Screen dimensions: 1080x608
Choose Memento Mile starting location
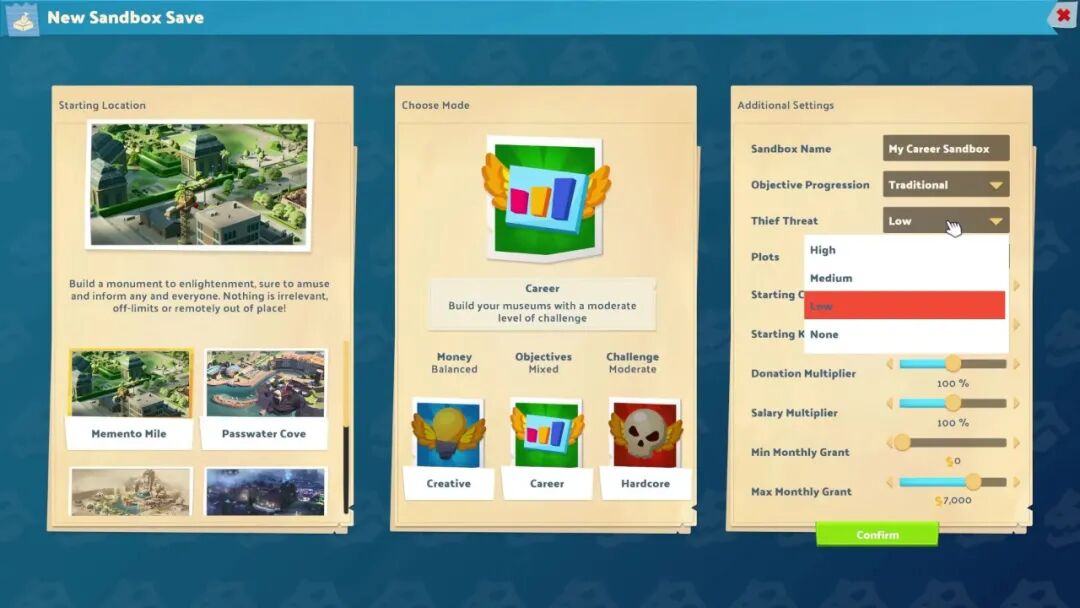[x=129, y=399]
